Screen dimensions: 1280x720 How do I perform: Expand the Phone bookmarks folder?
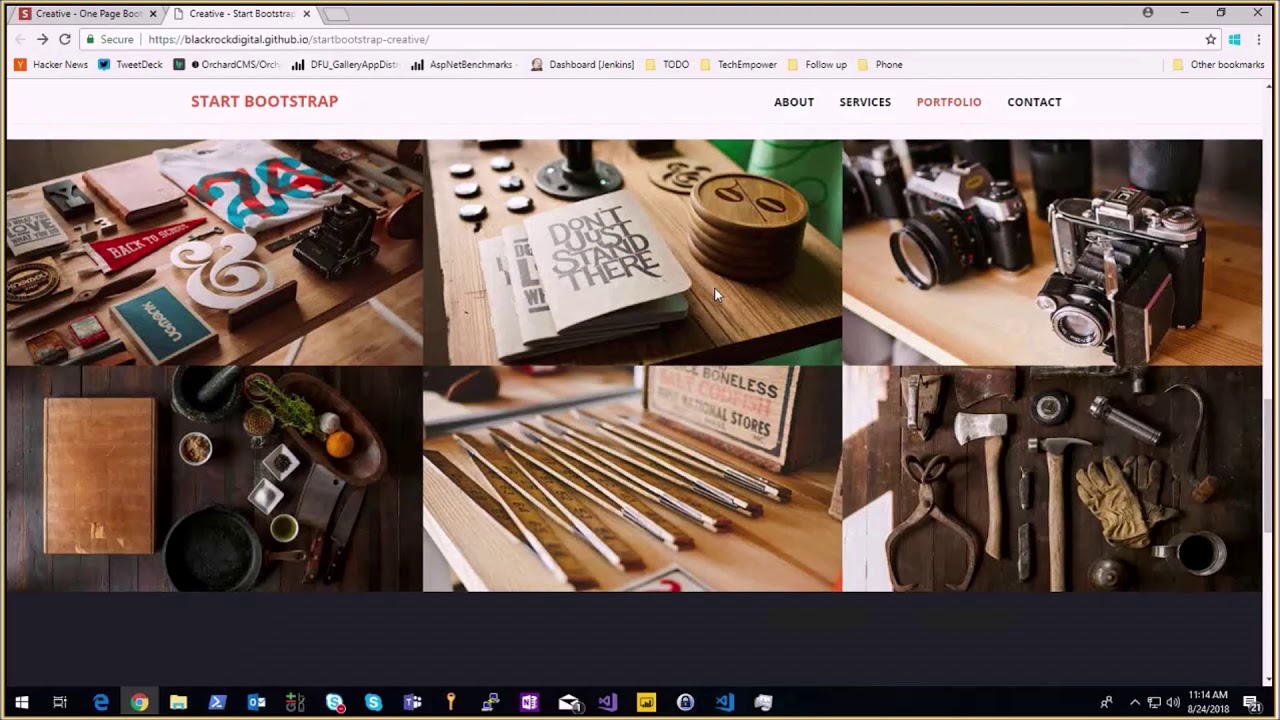click(x=880, y=64)
